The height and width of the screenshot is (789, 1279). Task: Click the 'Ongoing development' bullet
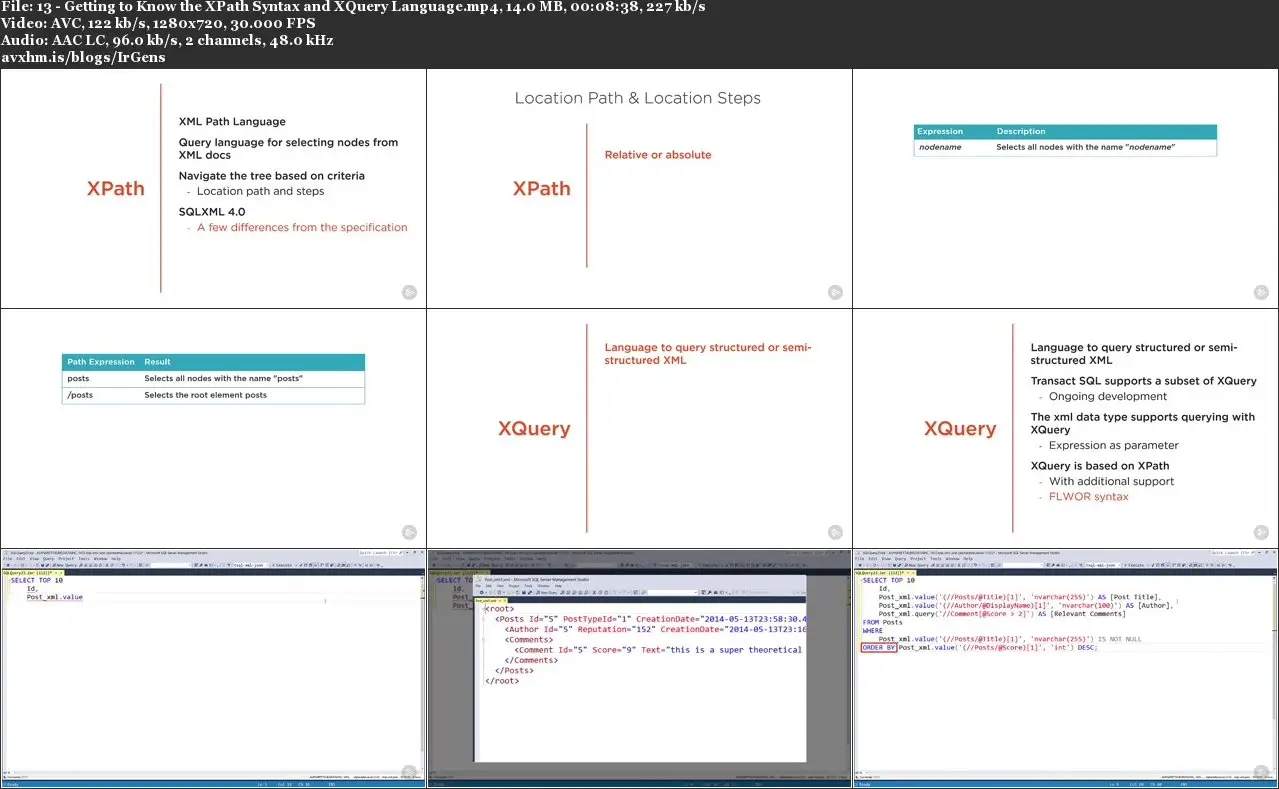(1107, 397)
